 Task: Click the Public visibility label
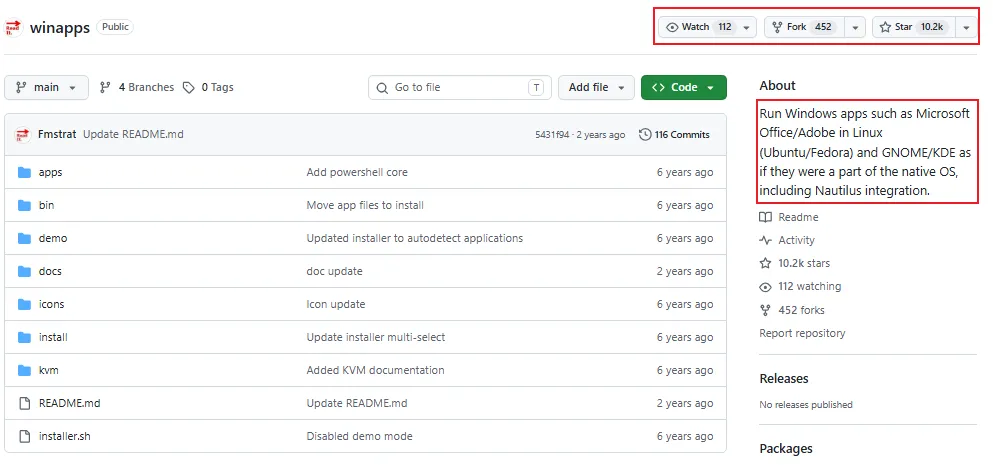(x=115, y=27)
